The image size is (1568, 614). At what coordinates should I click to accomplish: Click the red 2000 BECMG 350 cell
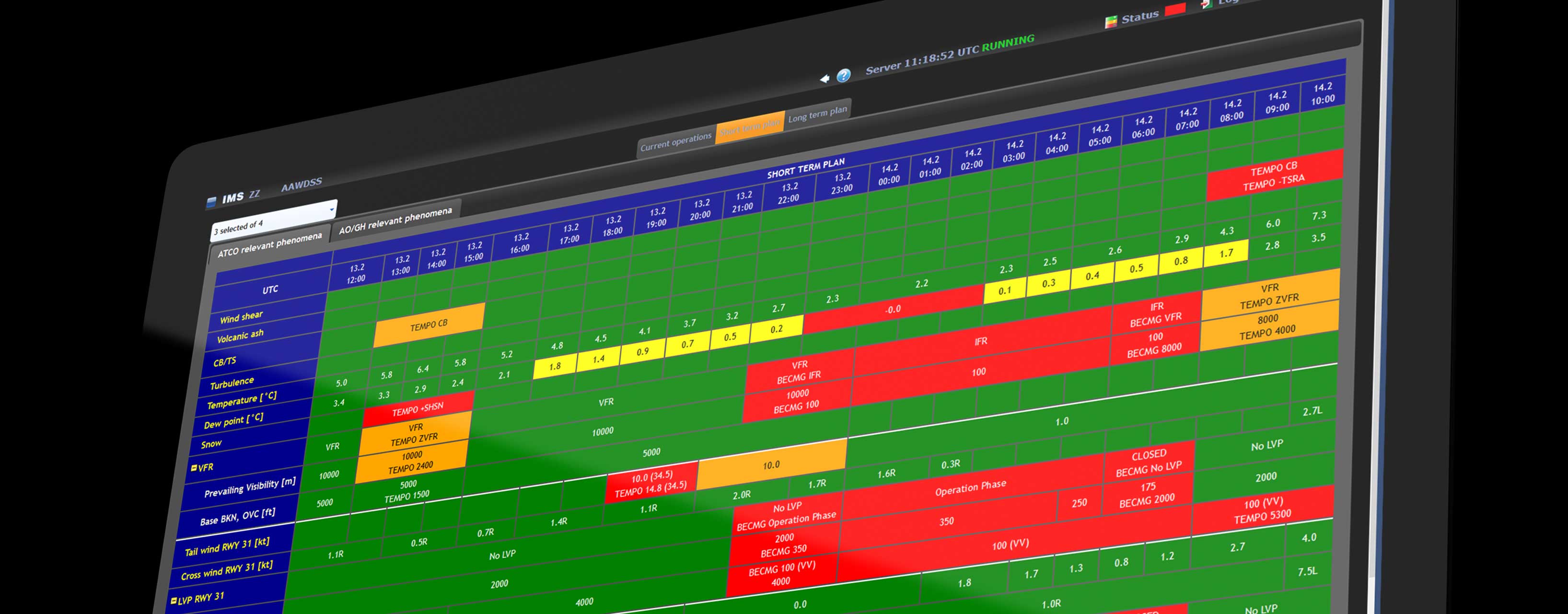(x=783, y=544)
